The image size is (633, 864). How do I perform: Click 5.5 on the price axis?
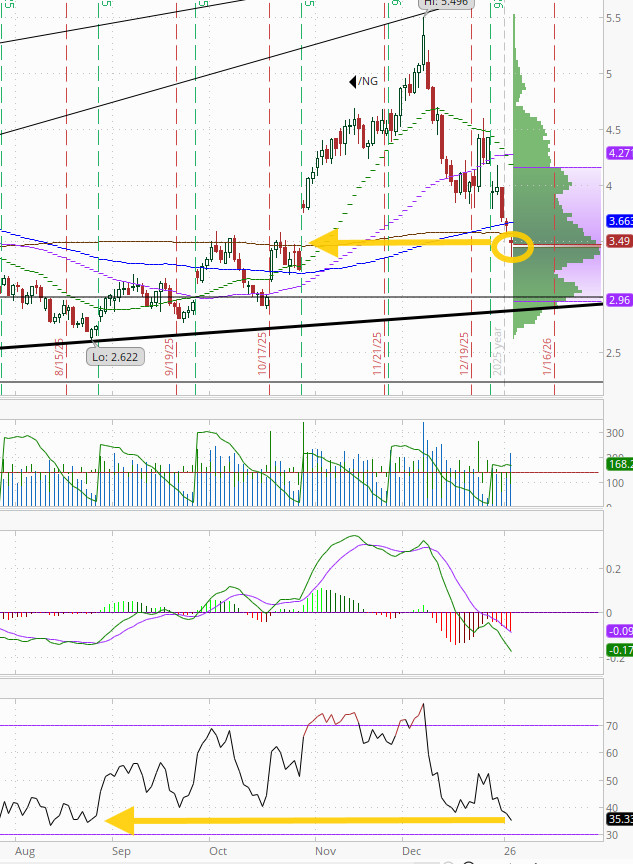tap(613, 18)
